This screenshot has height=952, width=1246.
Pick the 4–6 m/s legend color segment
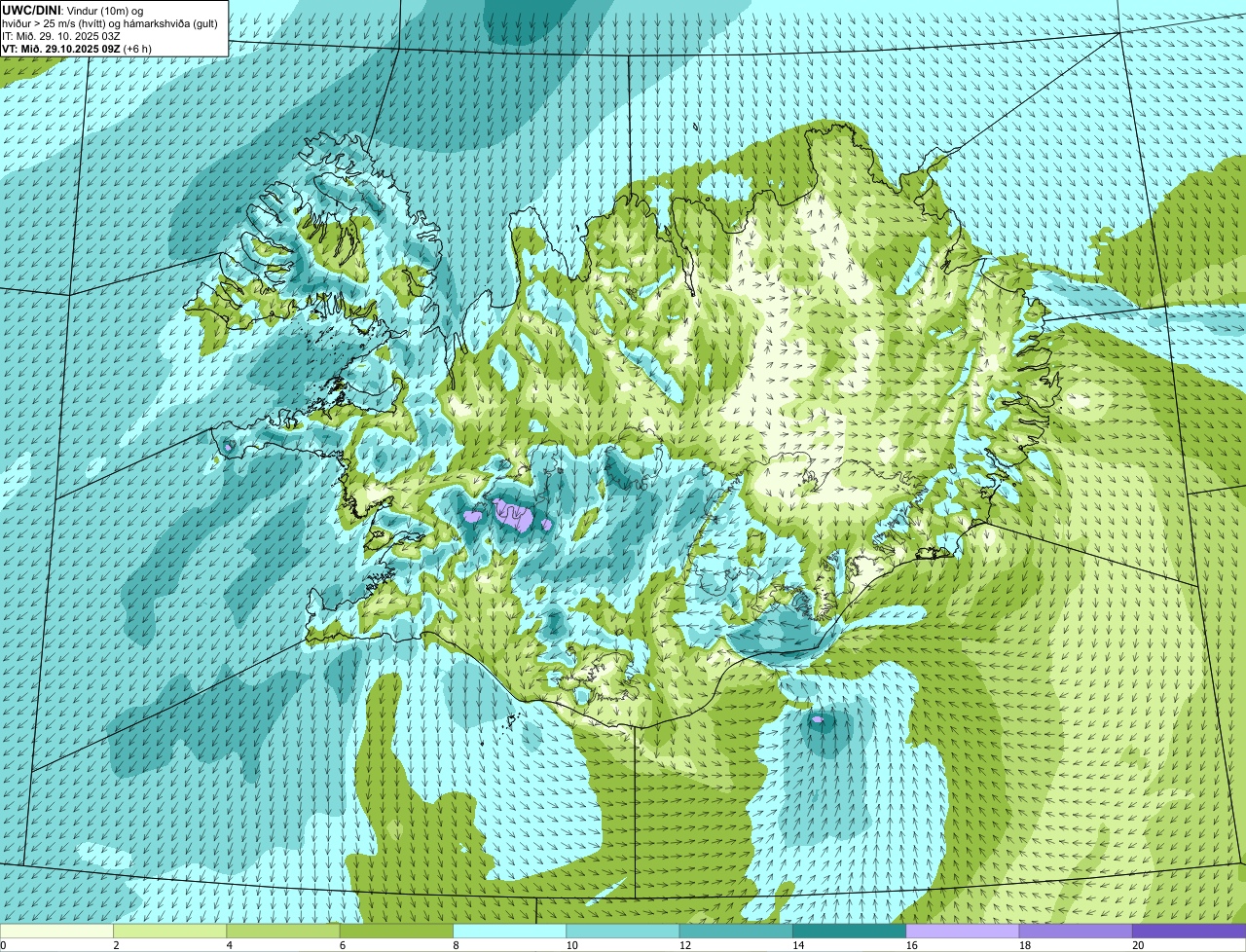pyautogui.click(x=283, y=931)
